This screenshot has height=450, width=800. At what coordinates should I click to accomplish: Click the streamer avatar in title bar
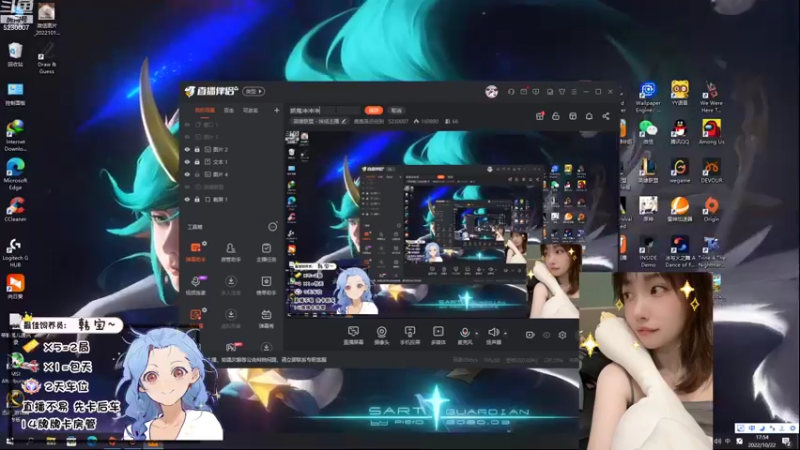click(x=491, y=92)
